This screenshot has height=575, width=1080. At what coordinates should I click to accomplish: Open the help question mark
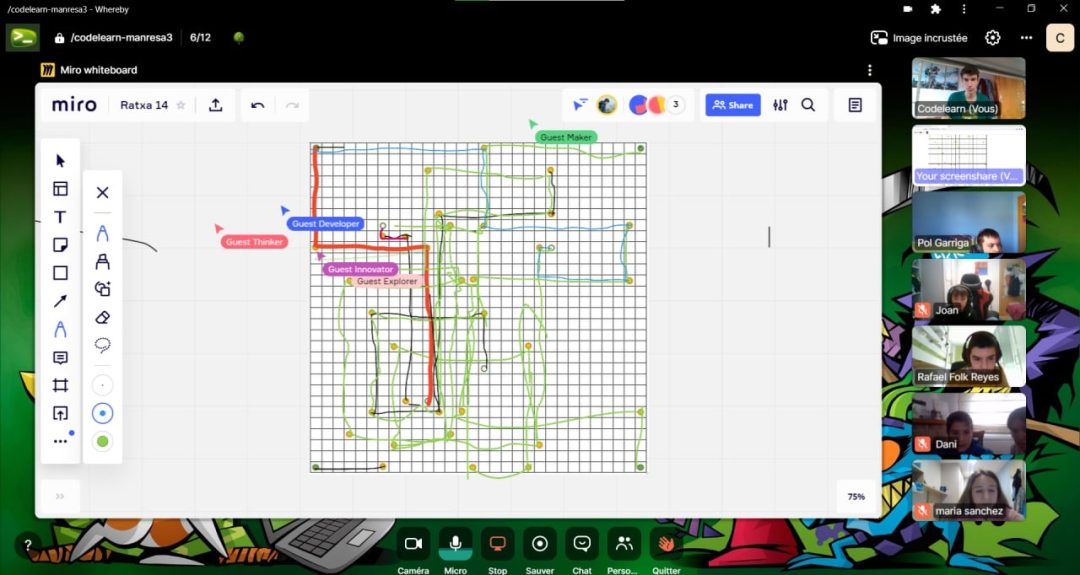tap(28, 545)
